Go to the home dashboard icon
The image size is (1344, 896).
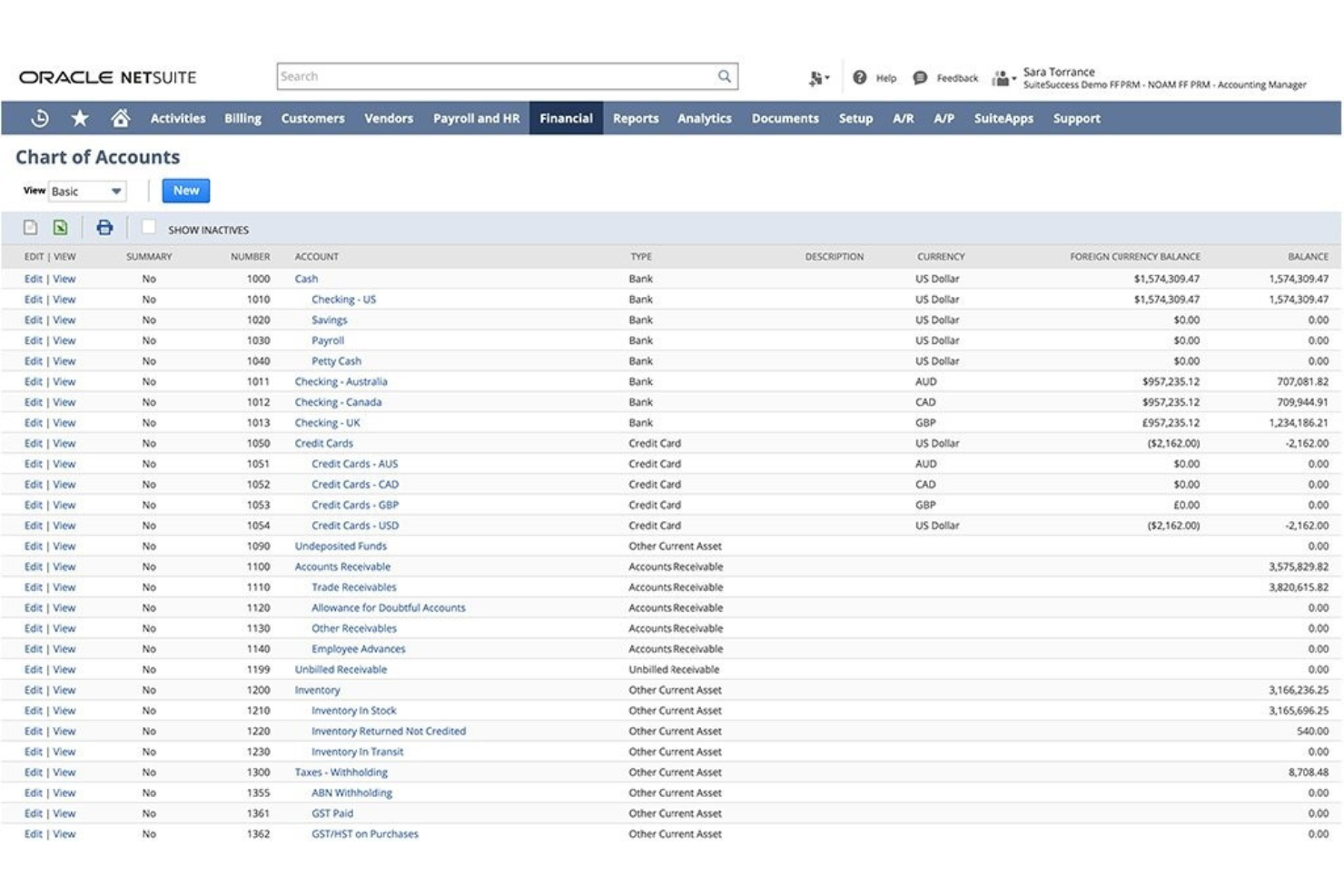pyautogui.click(x=121, y=118)
